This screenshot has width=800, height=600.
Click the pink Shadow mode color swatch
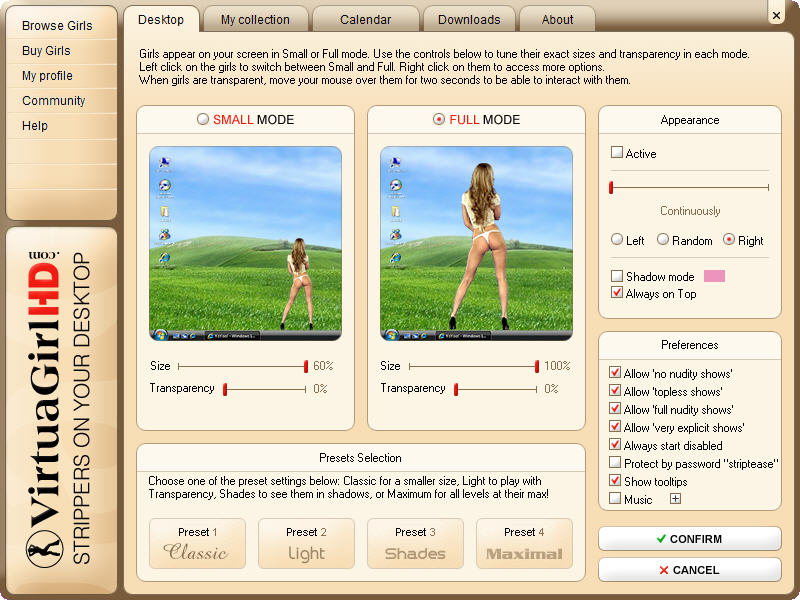[714, 276]
